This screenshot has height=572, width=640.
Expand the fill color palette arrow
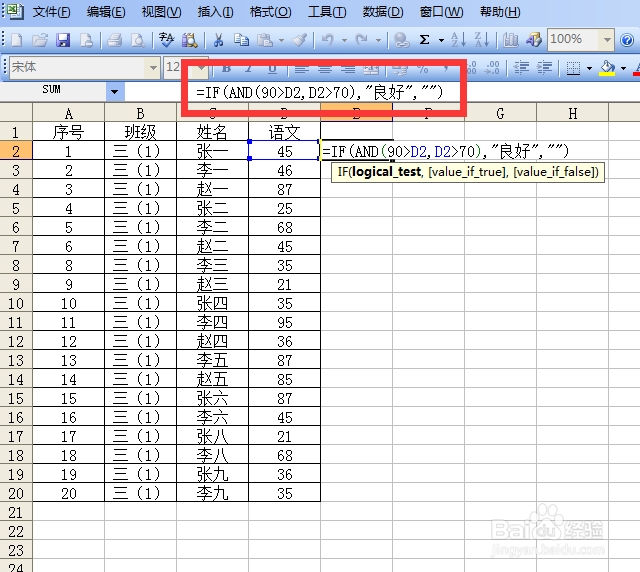tap(623, 68)
